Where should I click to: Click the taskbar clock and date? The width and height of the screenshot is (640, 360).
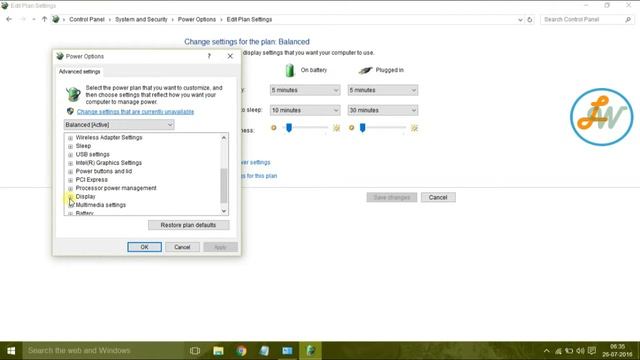click(618, 351)
